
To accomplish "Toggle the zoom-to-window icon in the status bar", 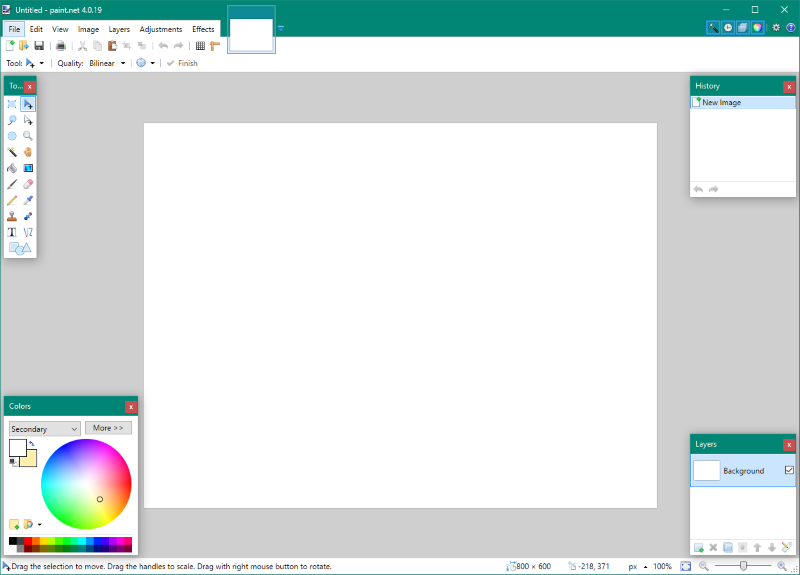I will 686,566.
